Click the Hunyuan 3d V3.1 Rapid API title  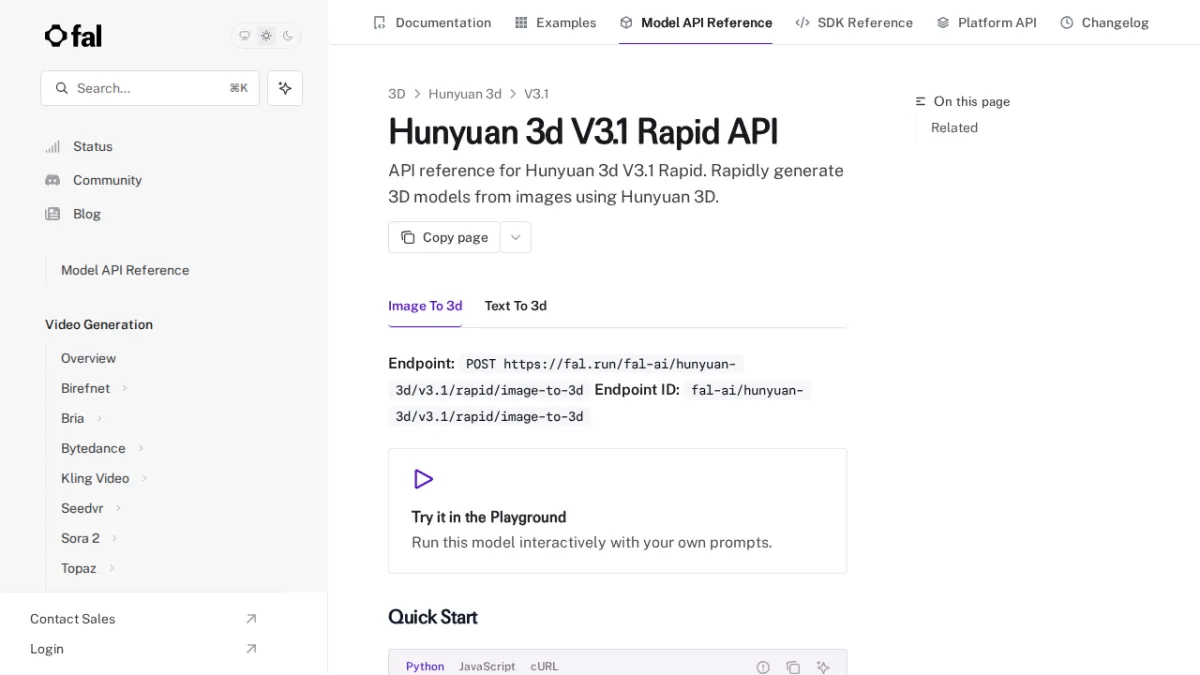click(583, 132)
